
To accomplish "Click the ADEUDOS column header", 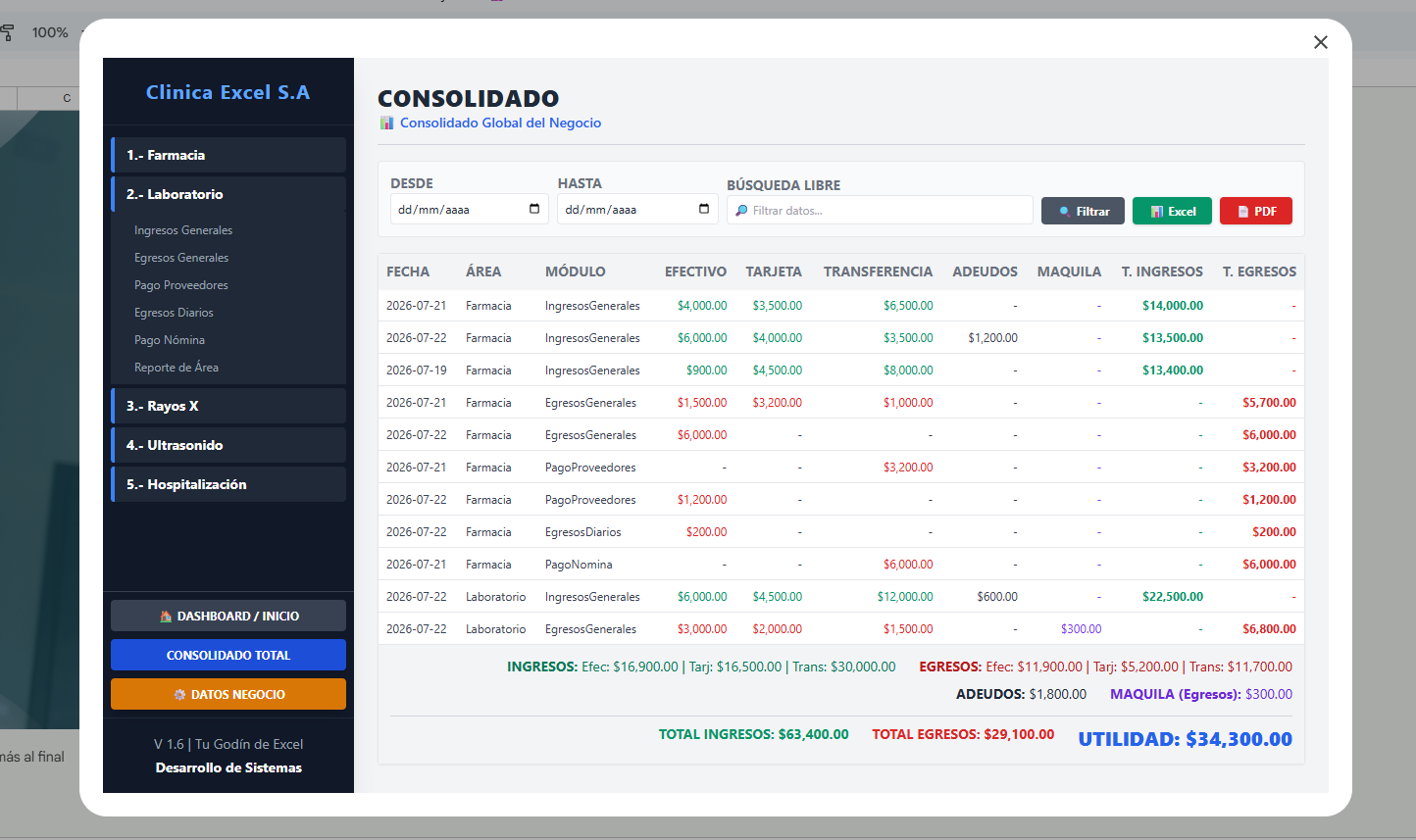I will point(985,272).
